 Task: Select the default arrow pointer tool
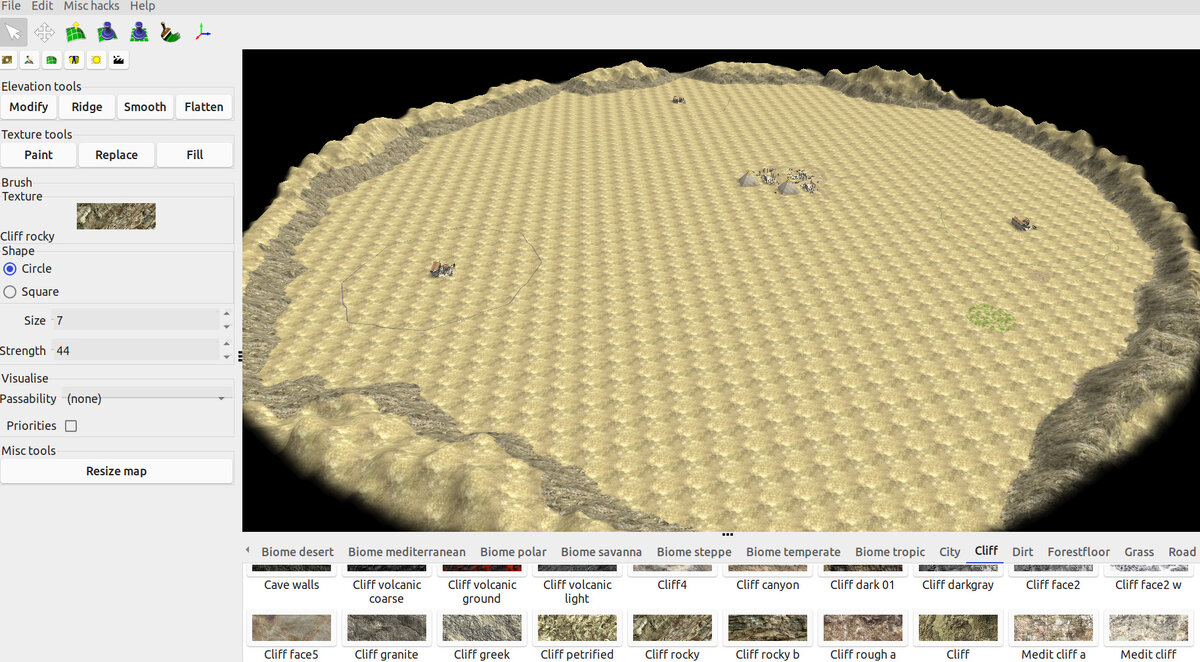click(14, 32)
